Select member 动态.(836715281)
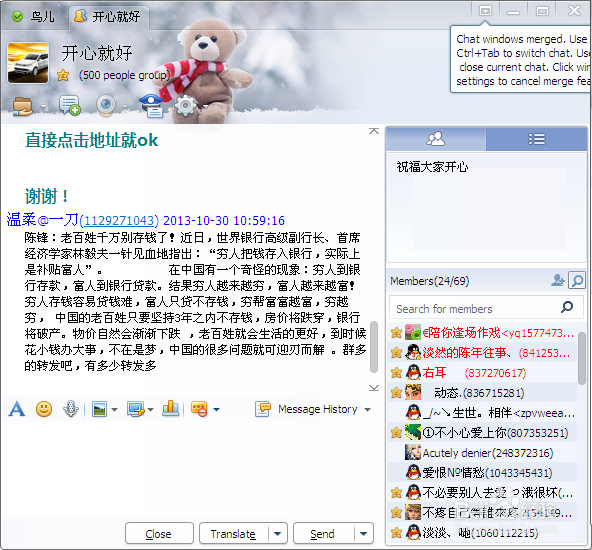This screenshot has height=550, width=592. coord(483,393)
